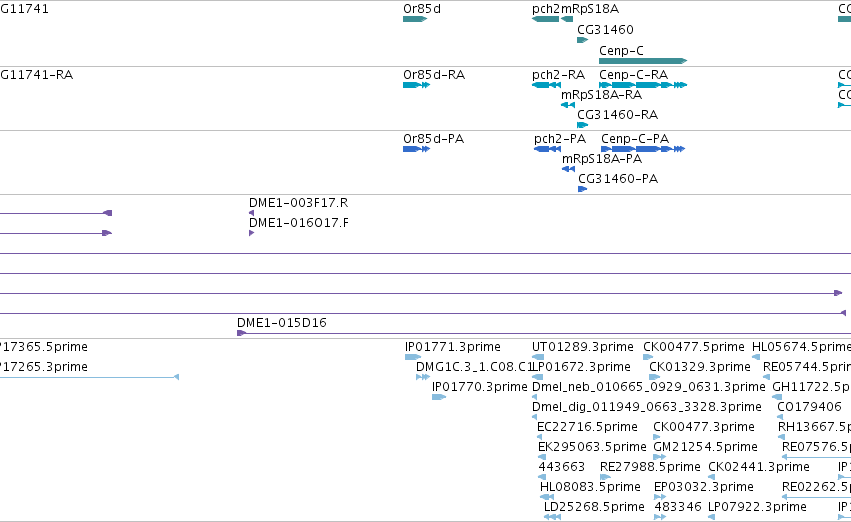The width and height of the screenshot is (851, 522).
Task: Select the pch2-PA protein glyph
Action: (548, 149)
